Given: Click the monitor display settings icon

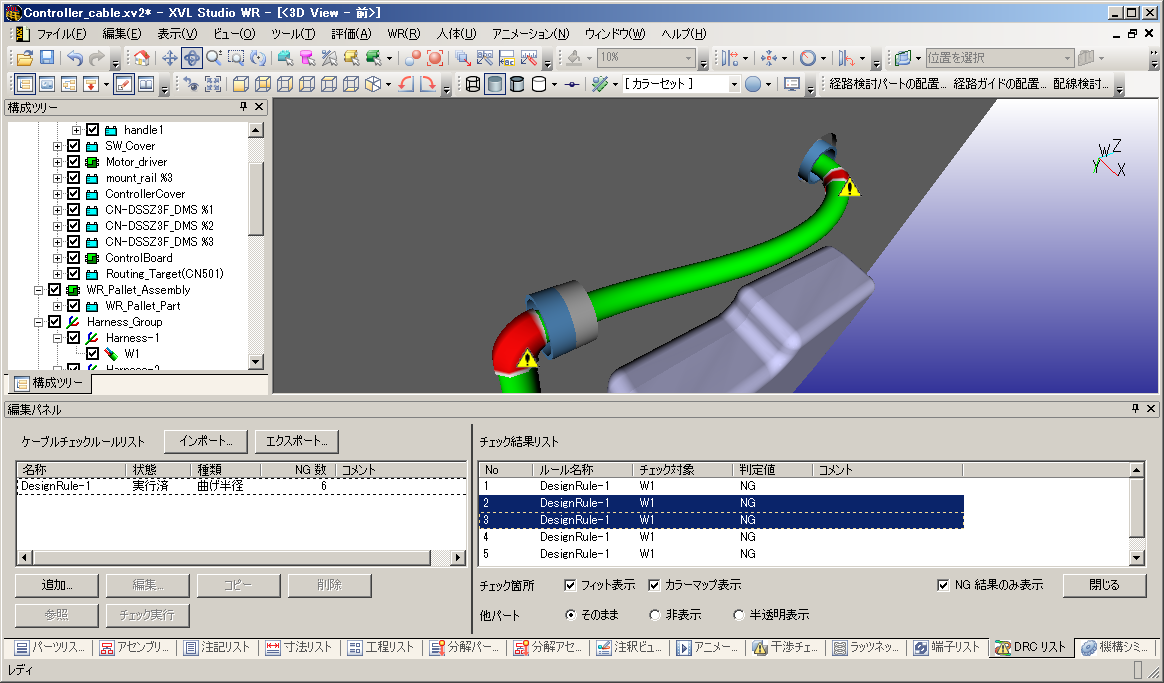Looking at the screenshot, I should [792, 84].
